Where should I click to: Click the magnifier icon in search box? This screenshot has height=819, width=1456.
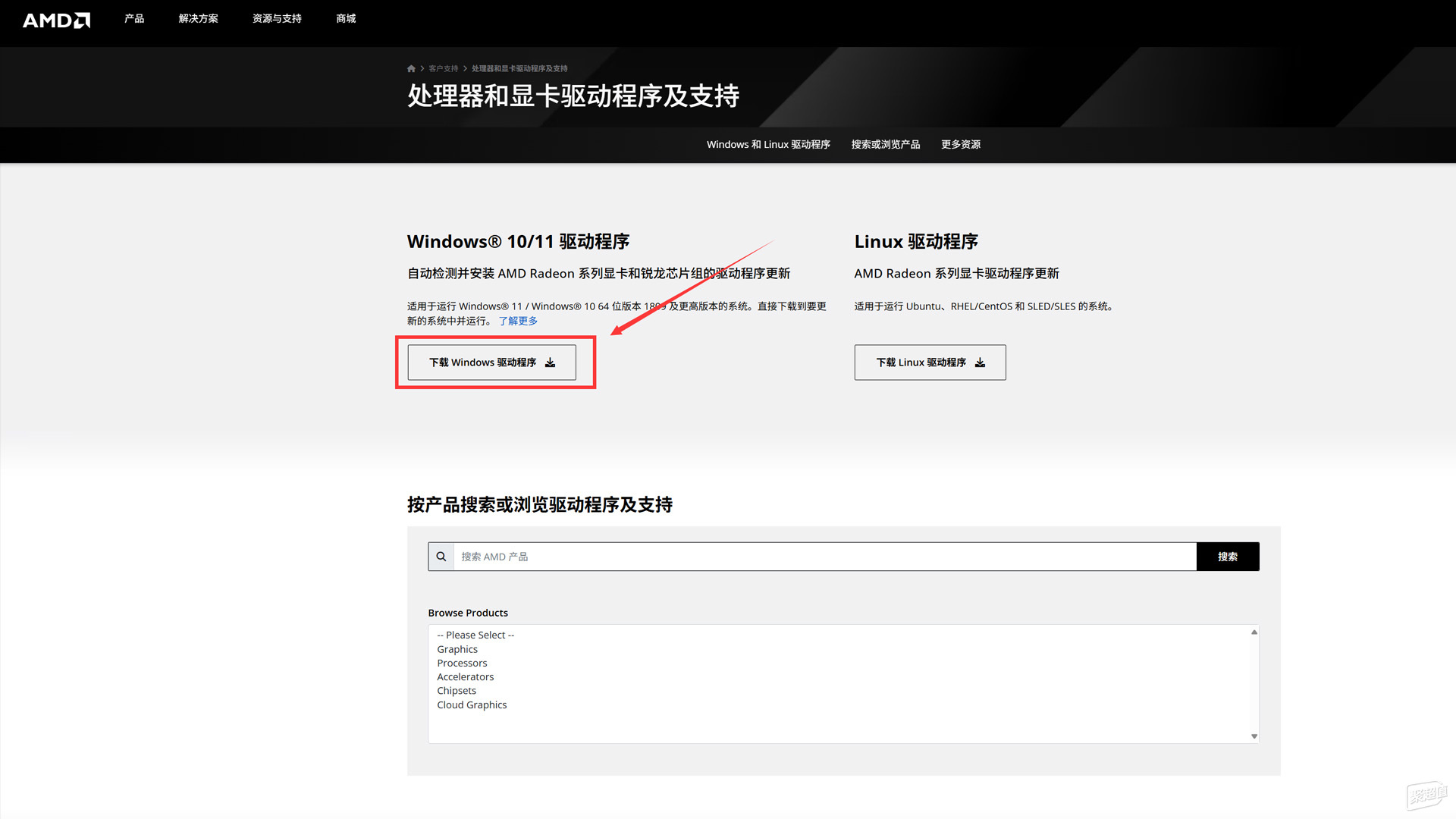tap(441, 557)
